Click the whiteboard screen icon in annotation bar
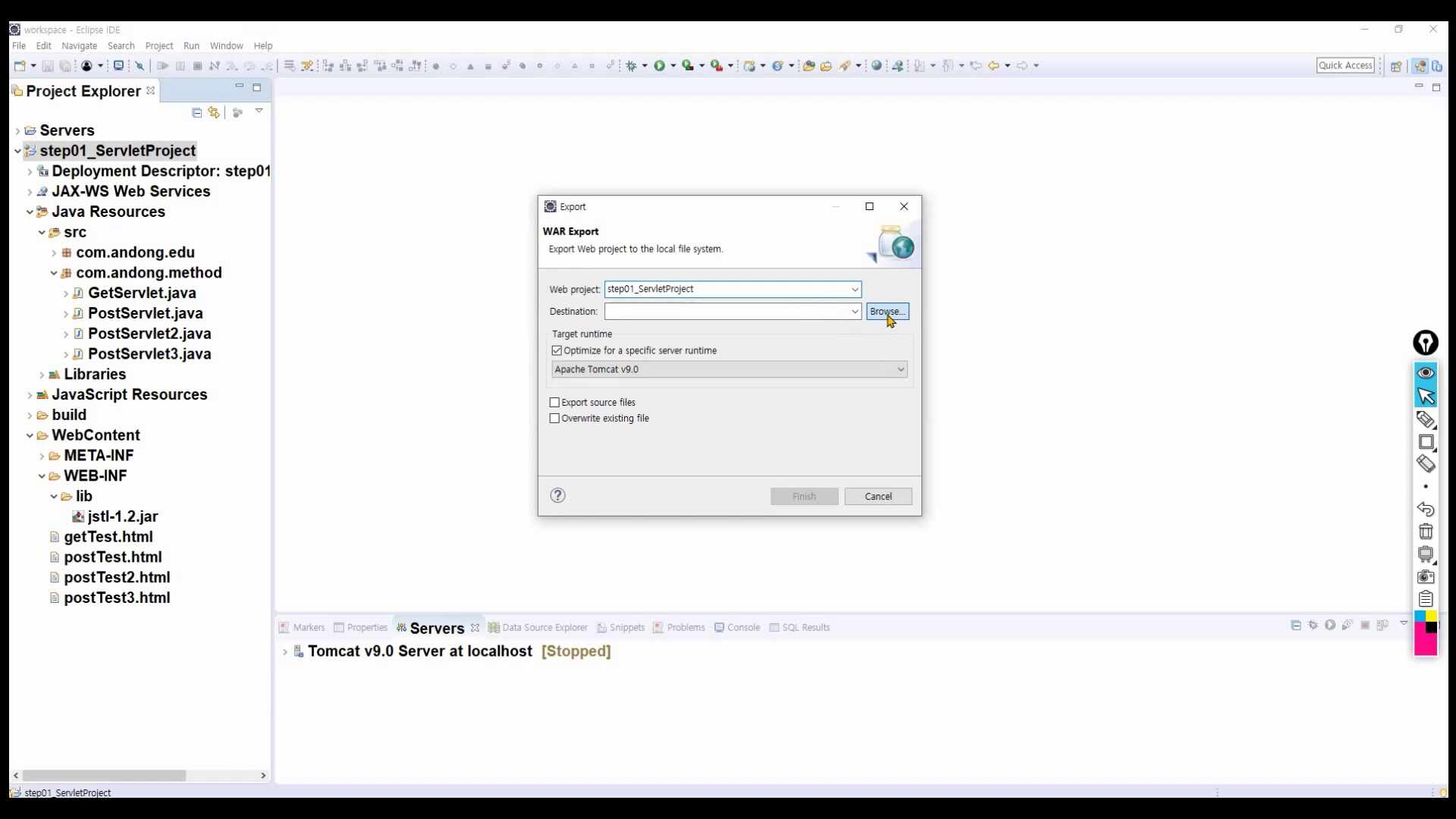The height and width of the screenshot is (819, 1456). [x=1426, y=554]
